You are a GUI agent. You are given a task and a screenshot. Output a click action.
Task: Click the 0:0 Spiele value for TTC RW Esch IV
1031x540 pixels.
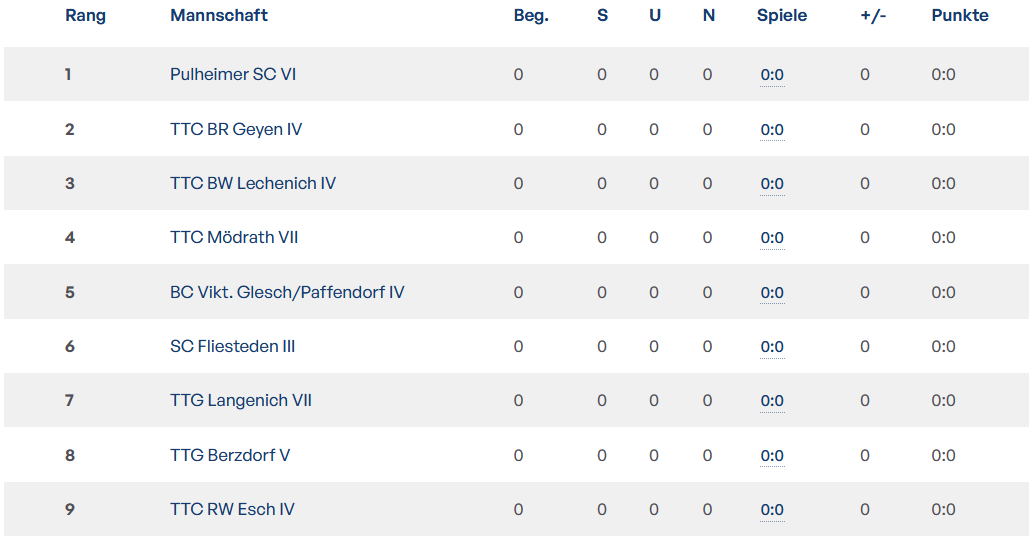tap(772, 510)
